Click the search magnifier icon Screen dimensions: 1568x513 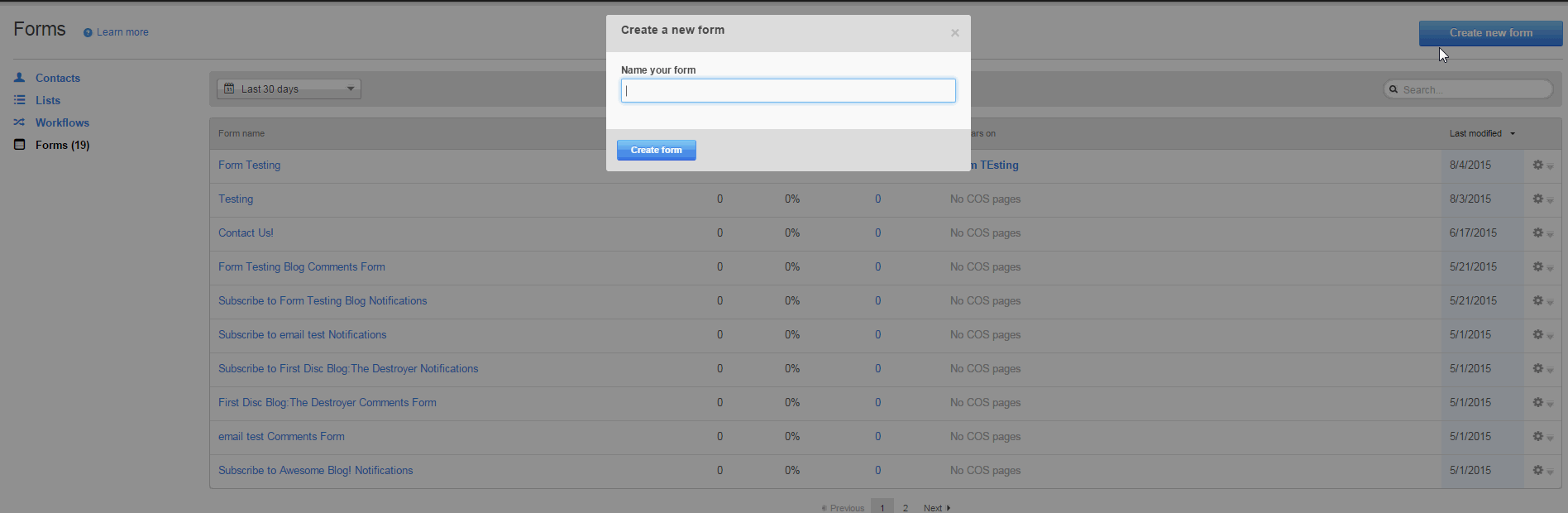(x=1394, y=89)
